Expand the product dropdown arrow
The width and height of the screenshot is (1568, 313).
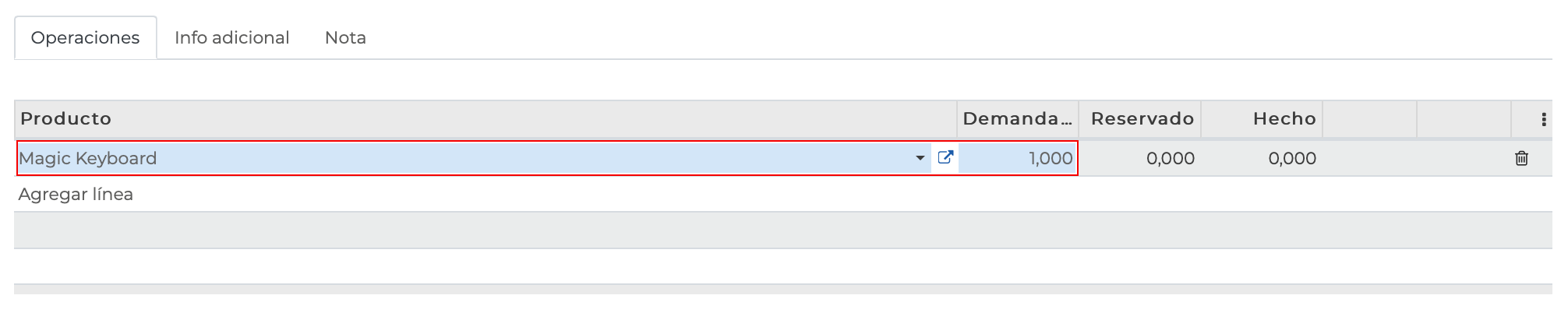[920, 158]
